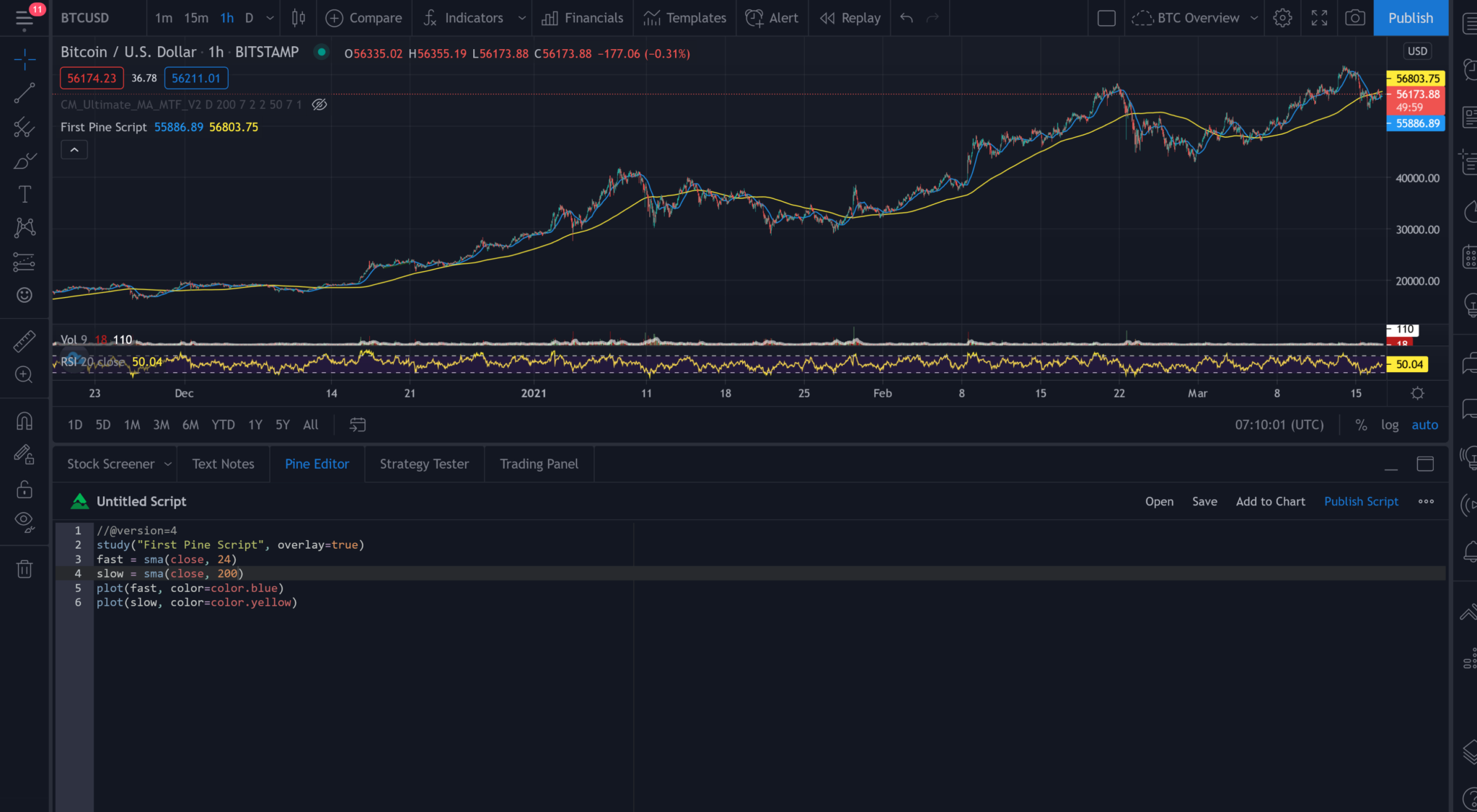
Task: Expand the timeframe interval dropdown arrow
Action: pos(270,18)
